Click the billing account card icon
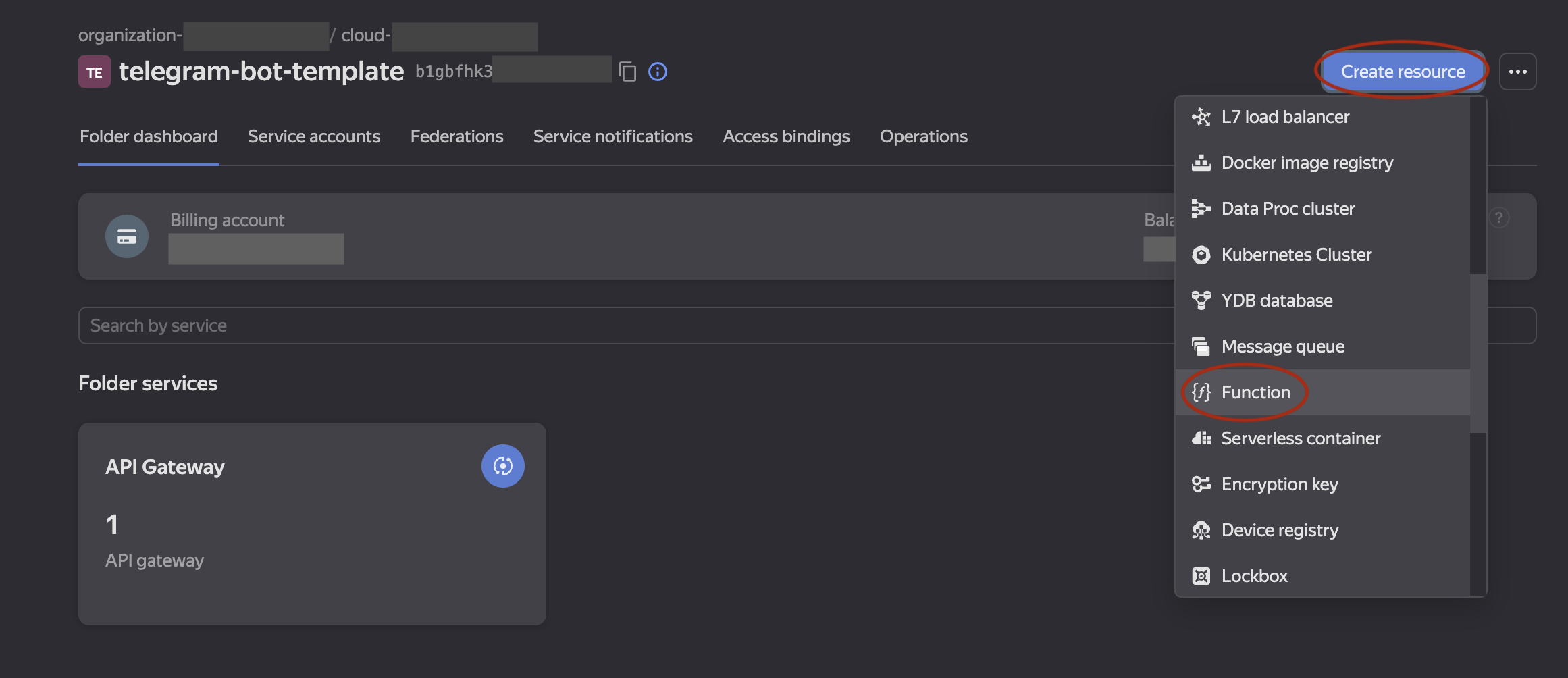1568x678 pixels. [x=127, y=236]
